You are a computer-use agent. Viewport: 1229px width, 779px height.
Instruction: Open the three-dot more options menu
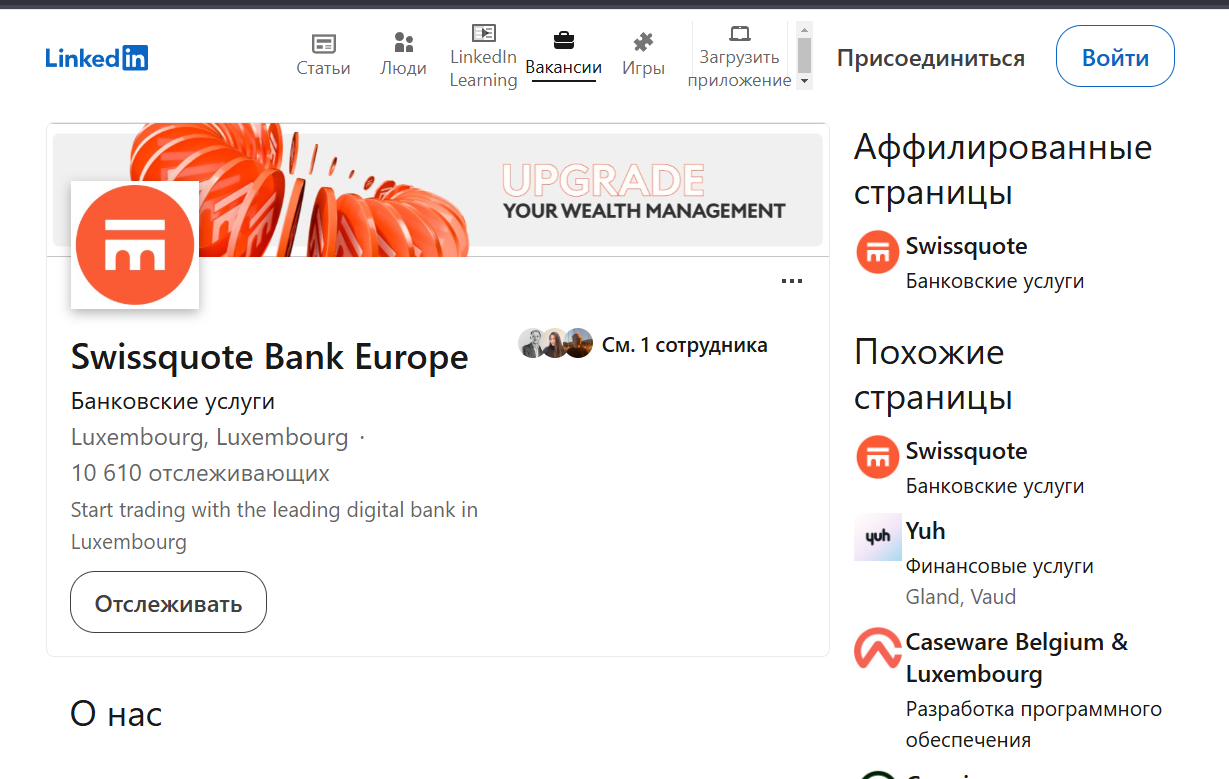pos(792,281)
